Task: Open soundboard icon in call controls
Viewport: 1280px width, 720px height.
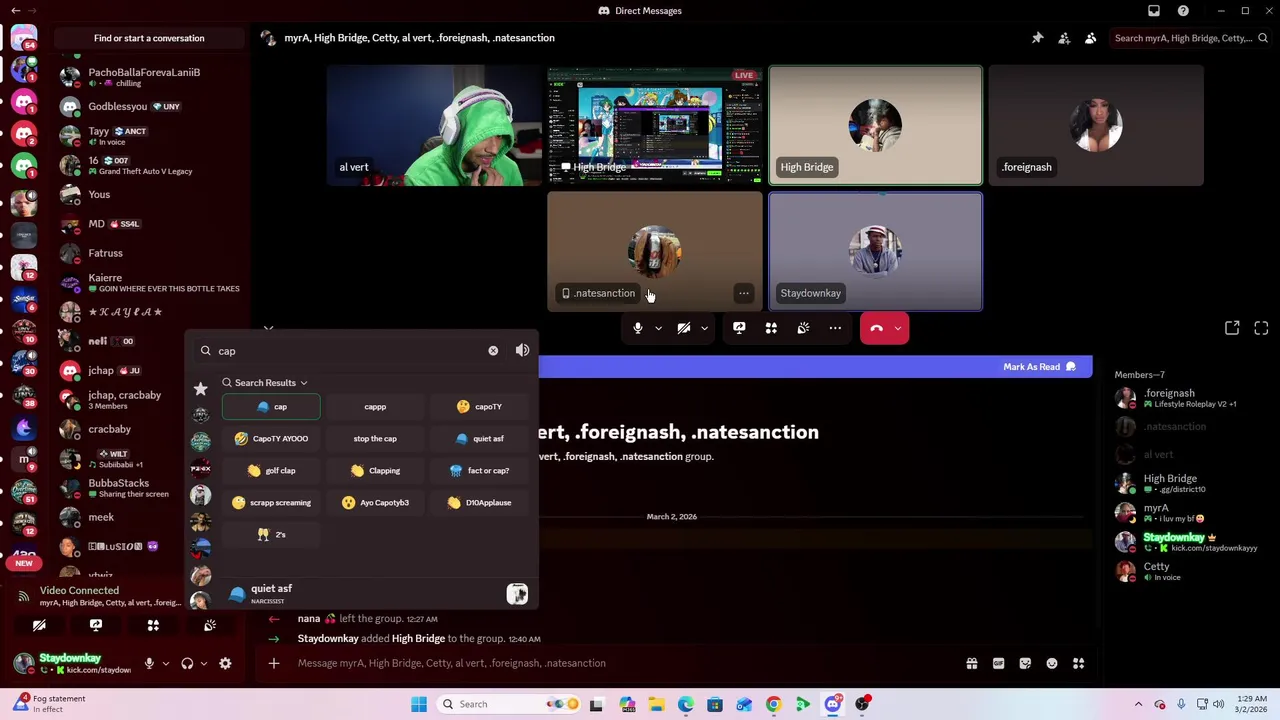Action: tap(803, 328)
